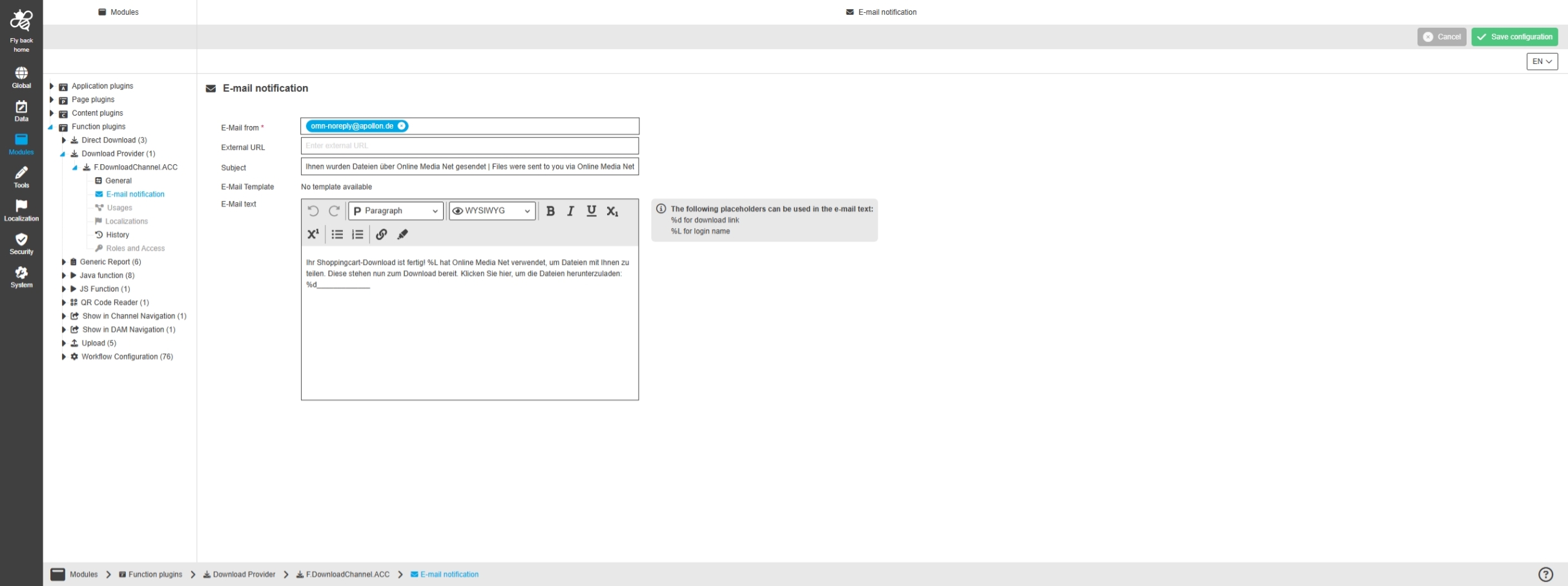Open History tree item

coord(112,235)
